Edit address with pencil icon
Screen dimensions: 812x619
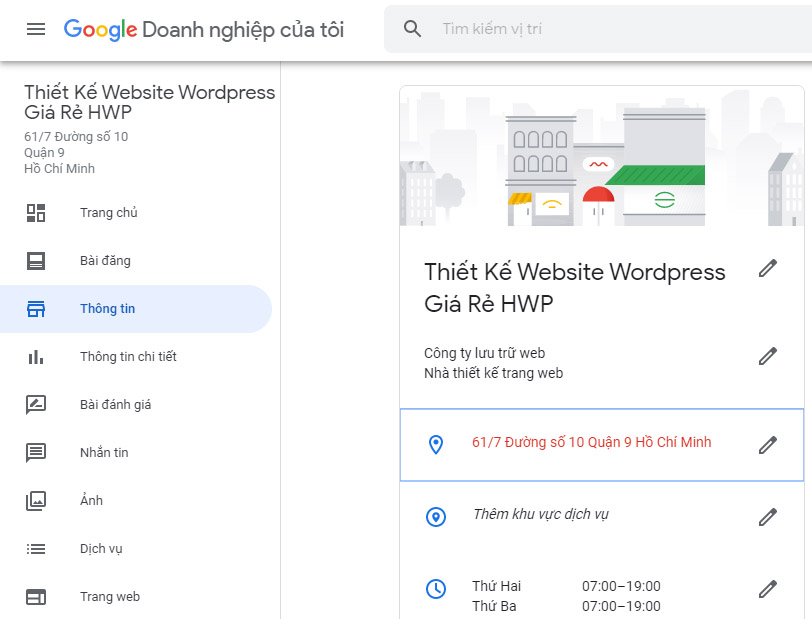coord(768,445)
